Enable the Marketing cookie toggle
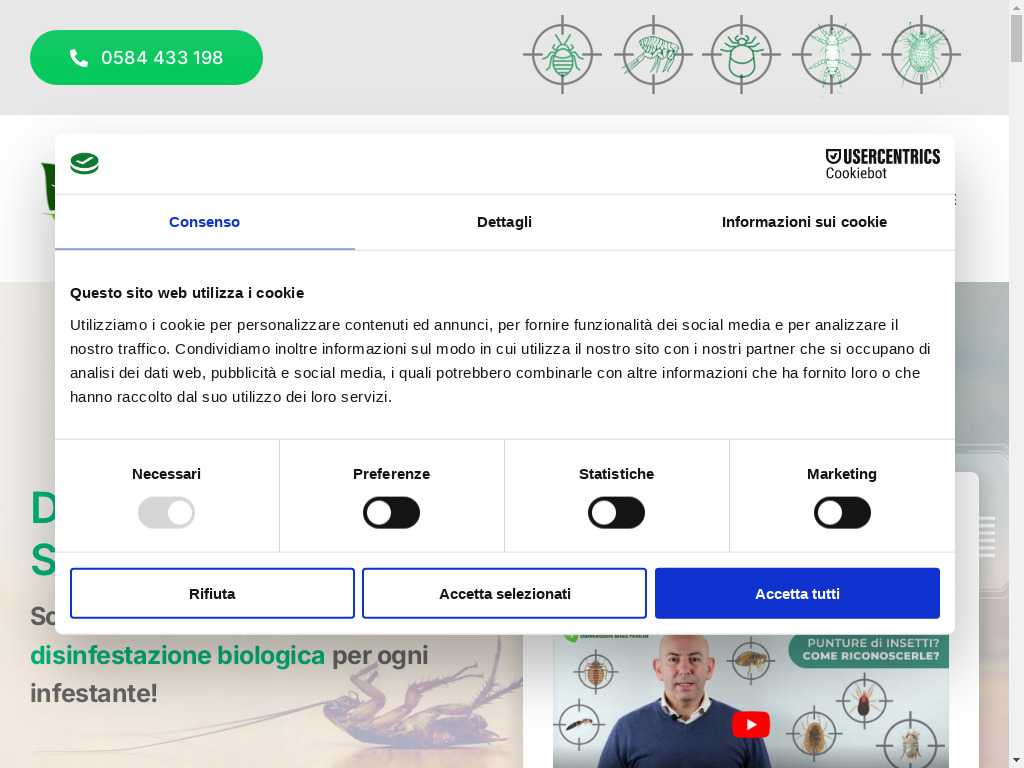This screenshot has height=768, width=1024. 842,513
